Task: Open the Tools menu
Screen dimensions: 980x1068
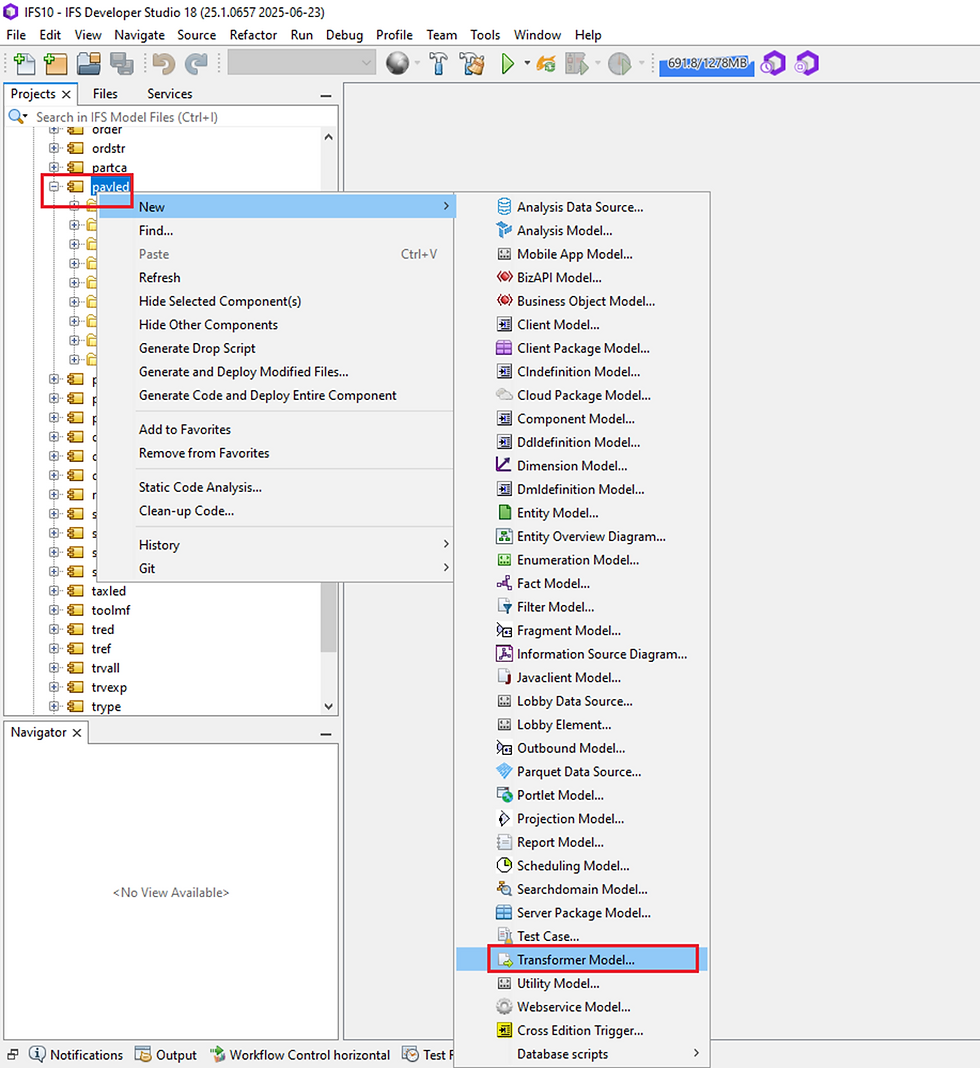Action: coord(485,35)
